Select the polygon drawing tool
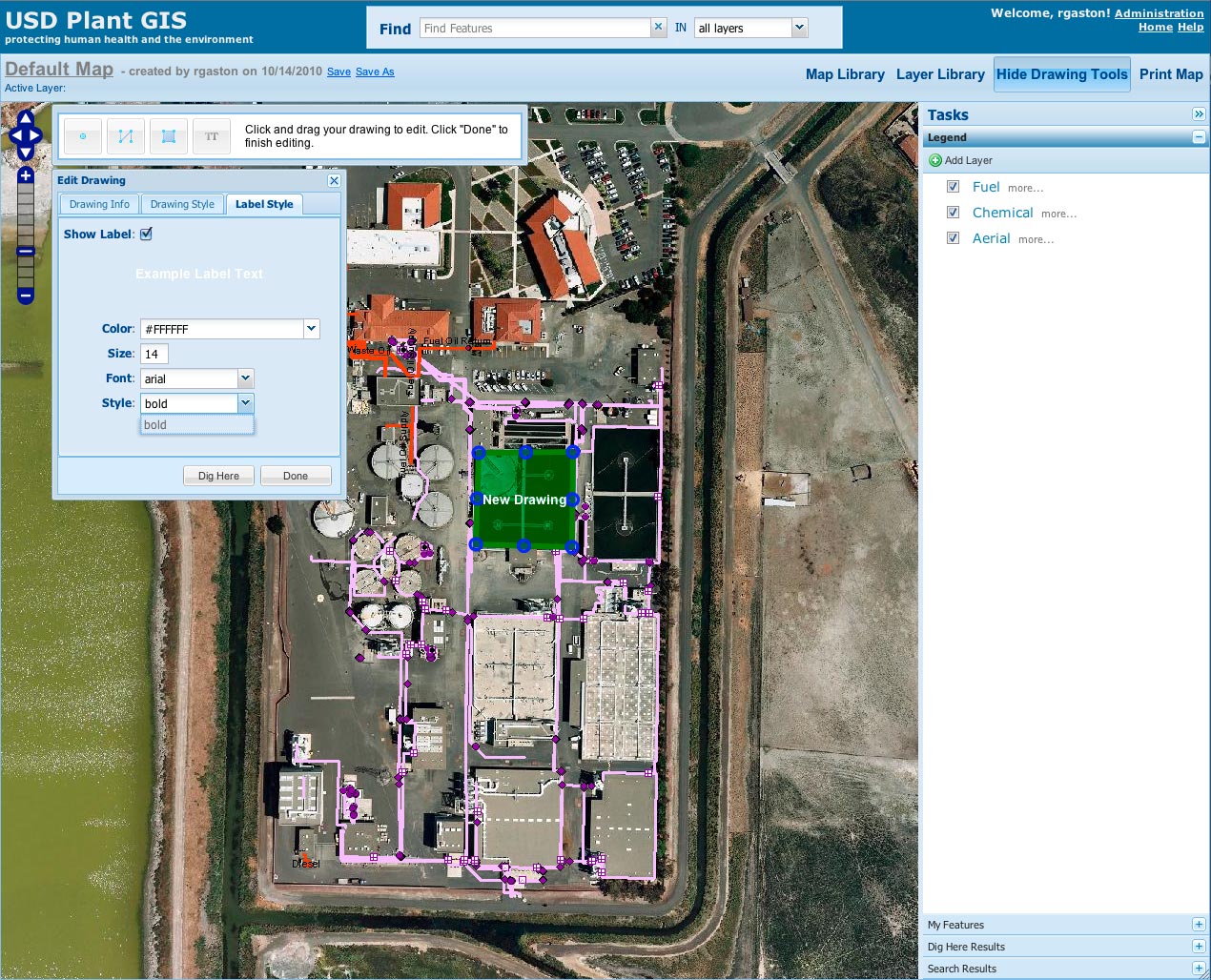Viewport: 1211px width, 980px height. click(x=168, y=135)
